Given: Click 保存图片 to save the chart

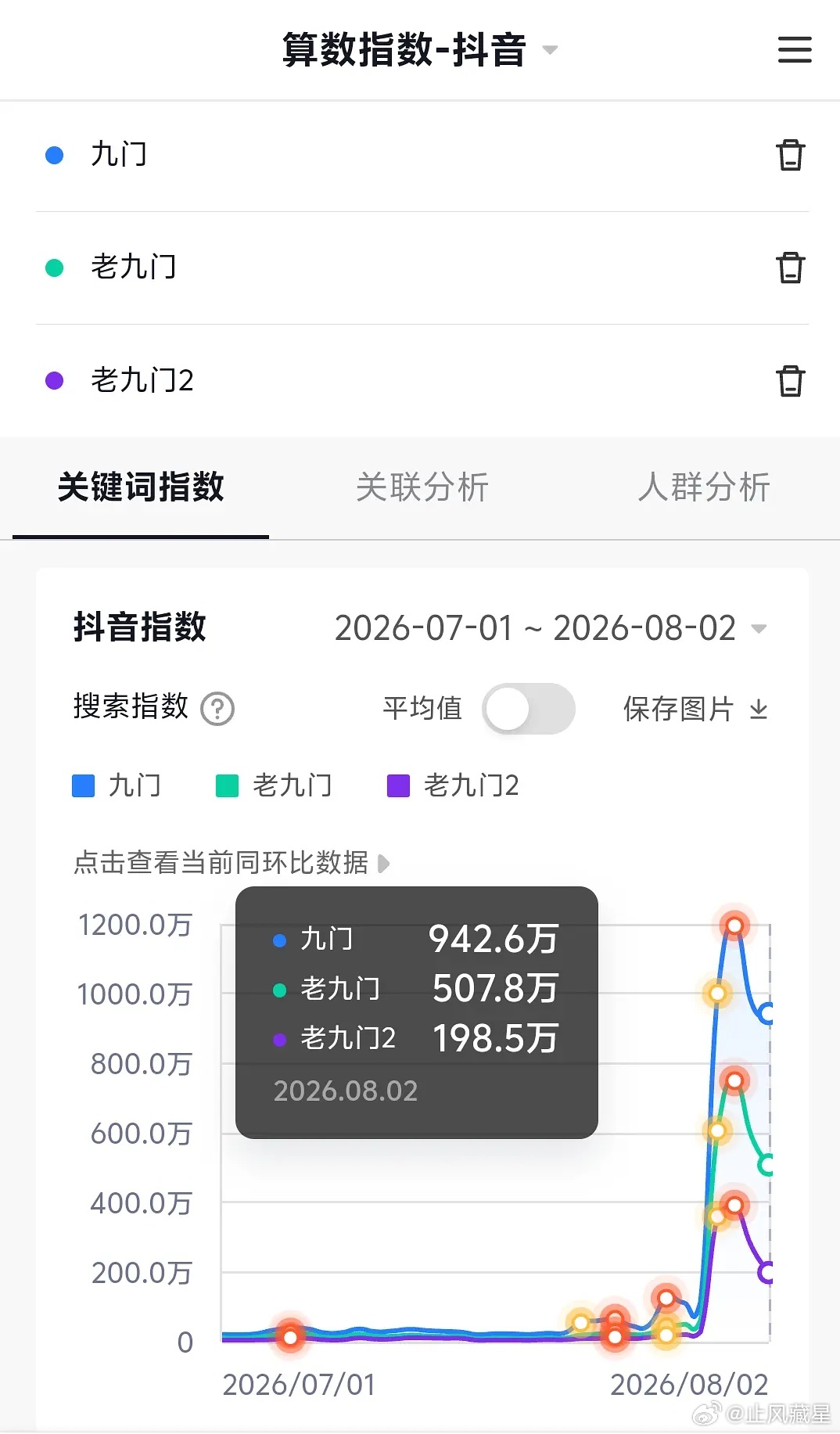Looking at the screenshot, I should coord(678,709).
